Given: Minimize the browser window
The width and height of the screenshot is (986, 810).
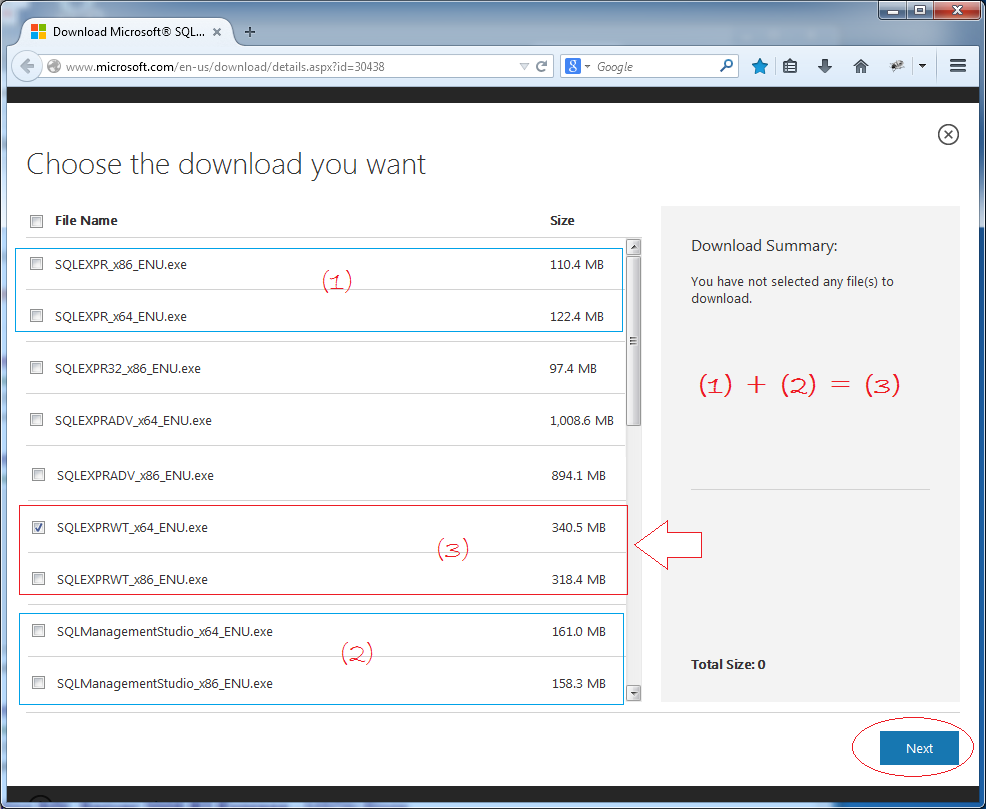Looking at the screenshot, I should click(892, 11).
